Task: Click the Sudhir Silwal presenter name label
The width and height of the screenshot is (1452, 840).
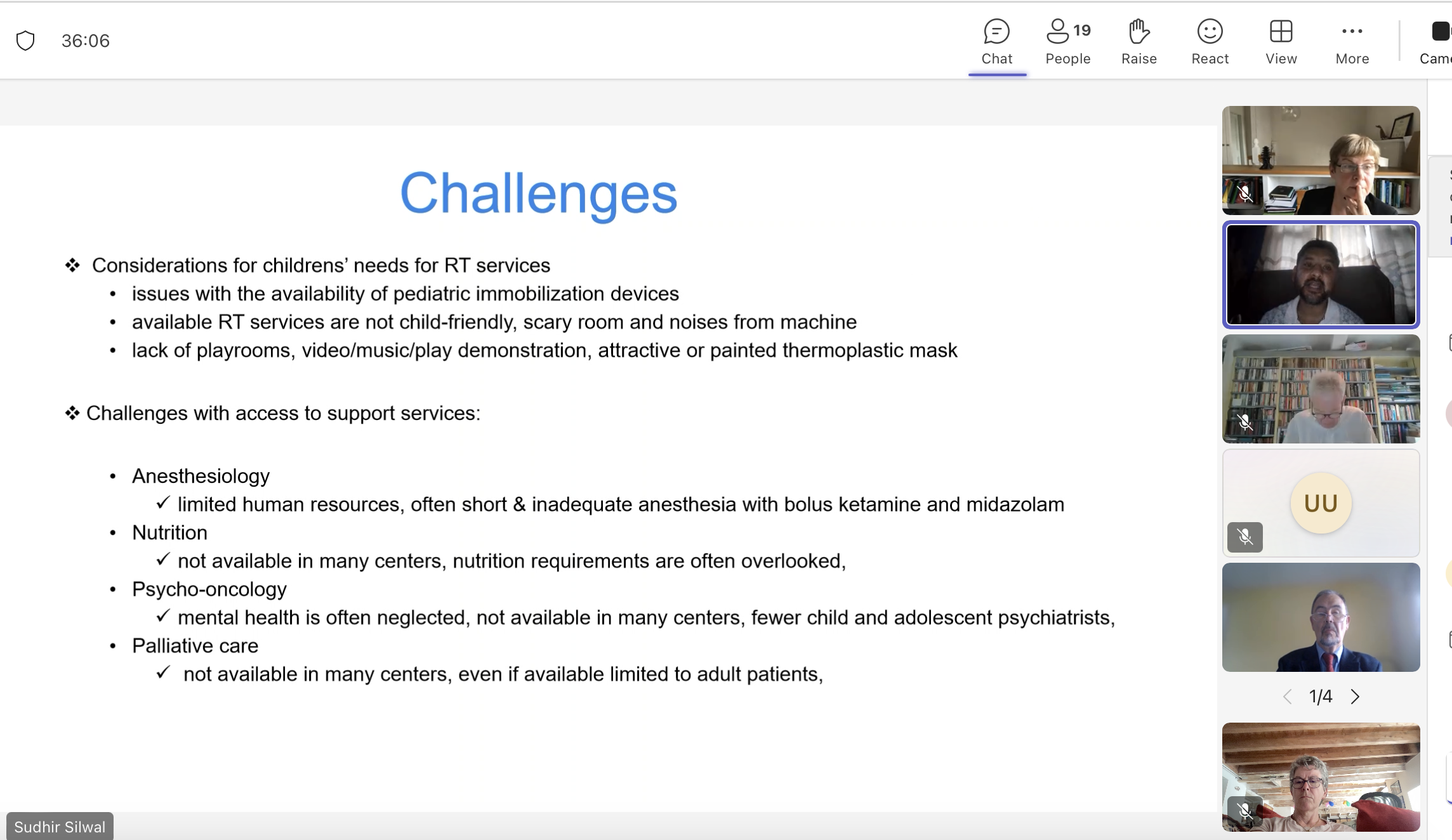Action: tap(60, 827)
